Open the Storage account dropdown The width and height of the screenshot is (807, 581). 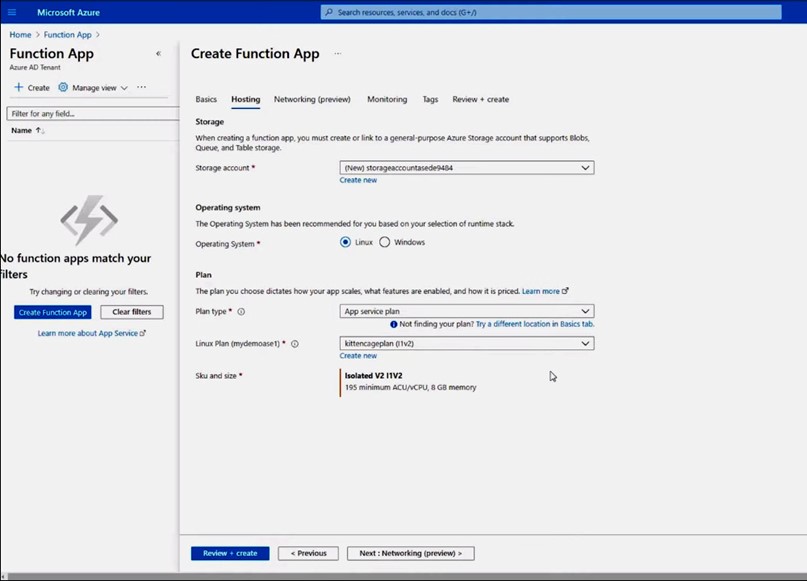click(467, 168)
